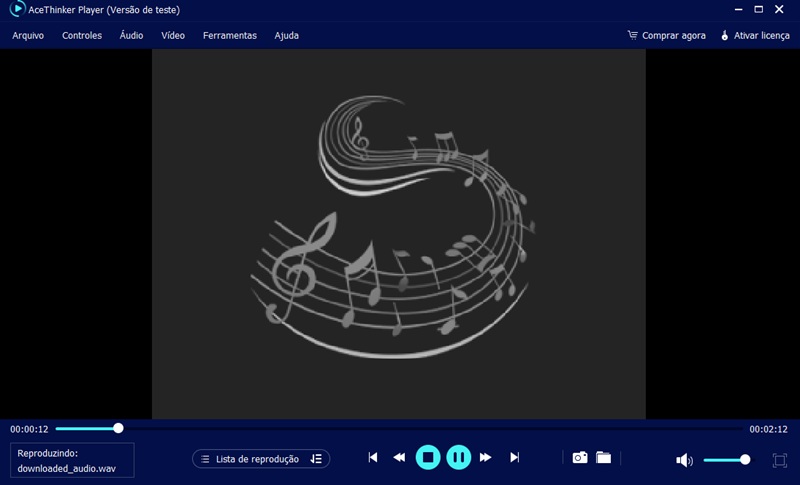Click the music notes artwork
This screenshot has width=800, height=485.
pyautogui.click(x=393, y=227)
